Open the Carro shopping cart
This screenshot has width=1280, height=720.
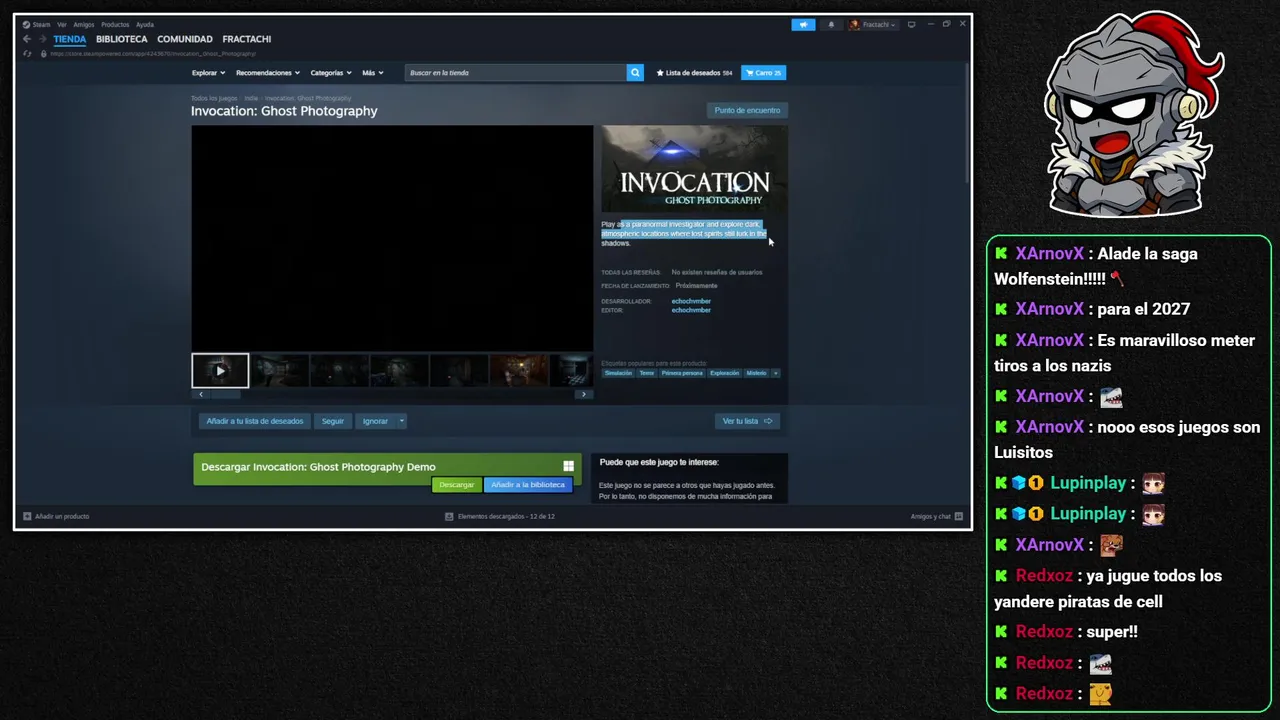click(763, 72)
